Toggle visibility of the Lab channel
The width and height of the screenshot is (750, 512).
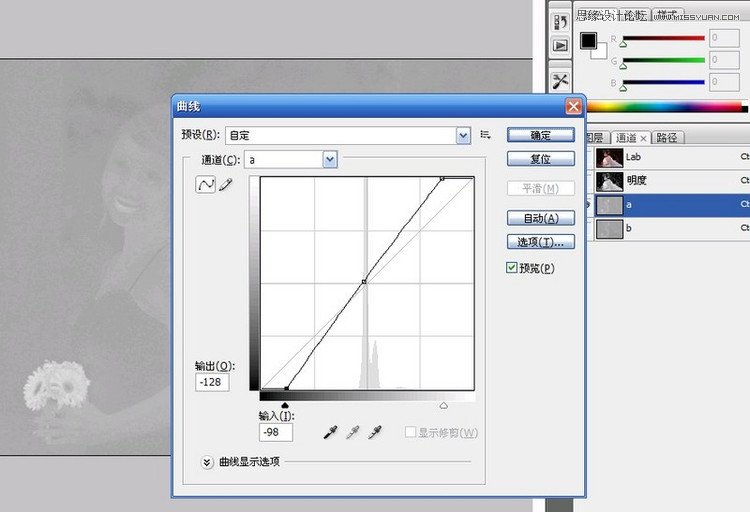click(589, 157)
